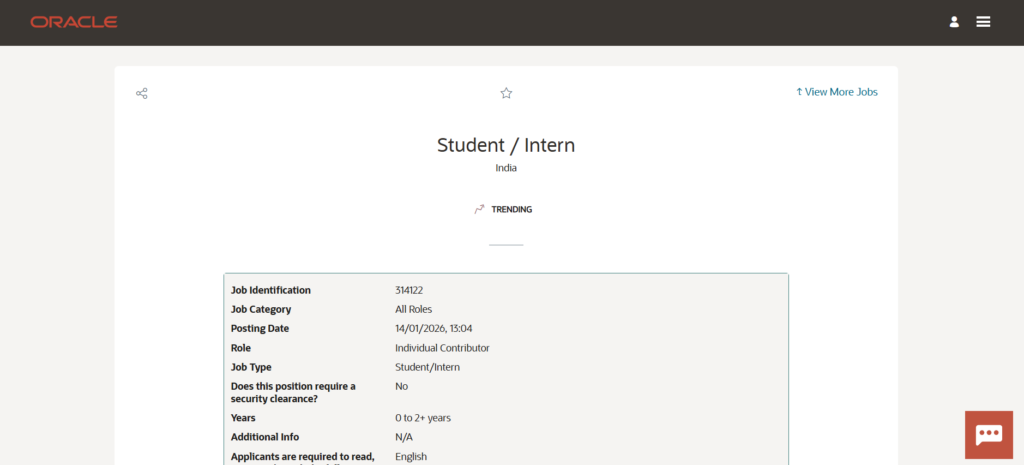Select the job ID number 314122
This screenshot has width=1024, height=465.
(410, 290)
